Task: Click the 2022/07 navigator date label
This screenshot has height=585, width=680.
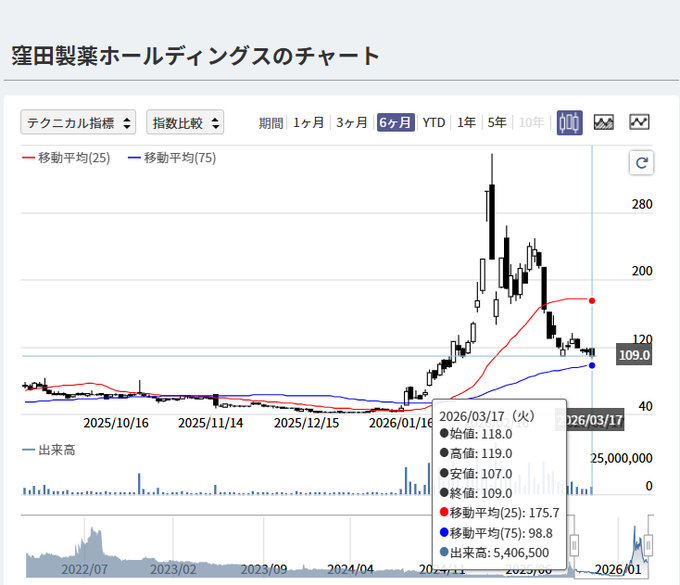Action: 84,569
